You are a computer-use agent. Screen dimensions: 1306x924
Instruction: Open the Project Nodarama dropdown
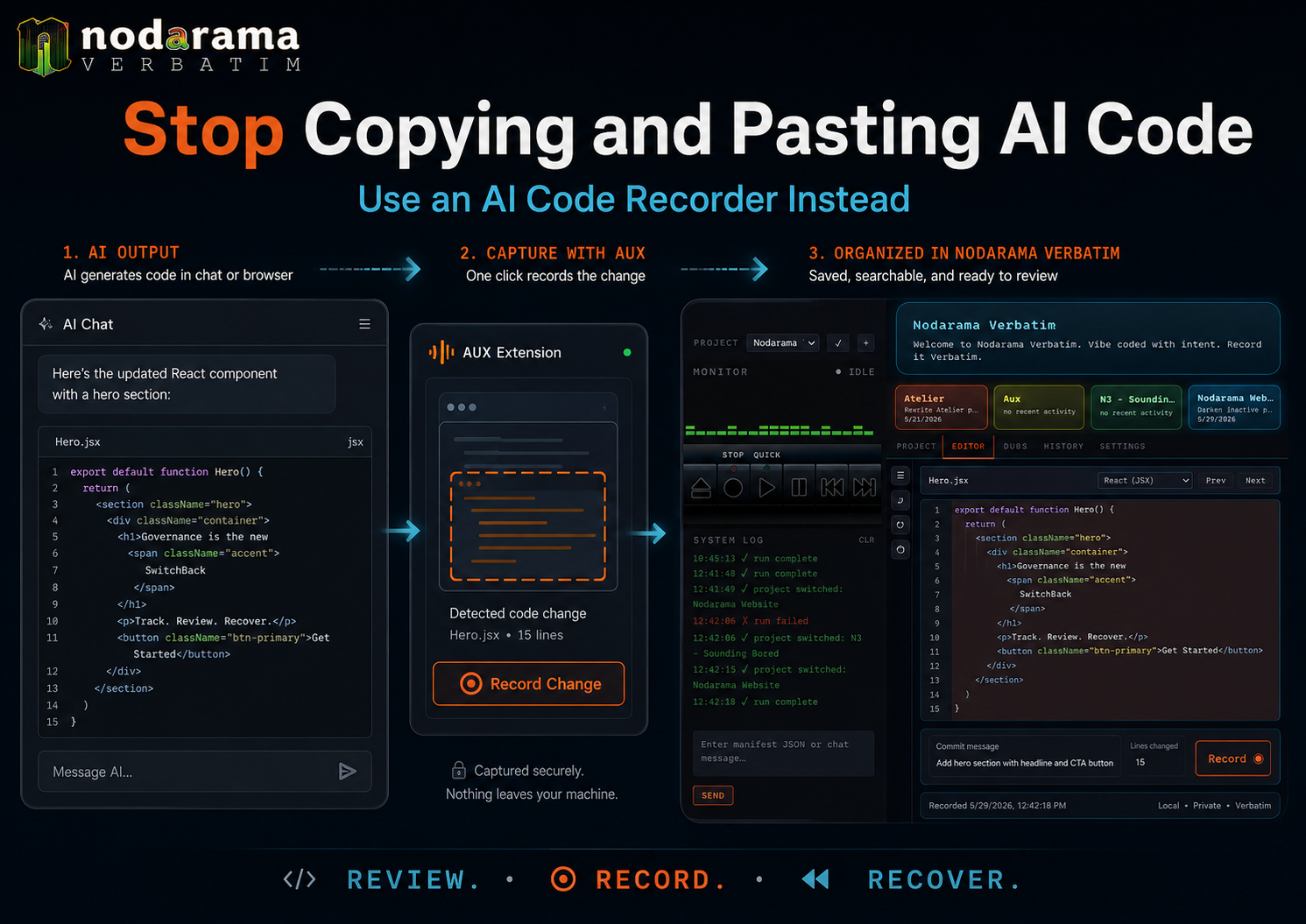(x=783, y=342)
